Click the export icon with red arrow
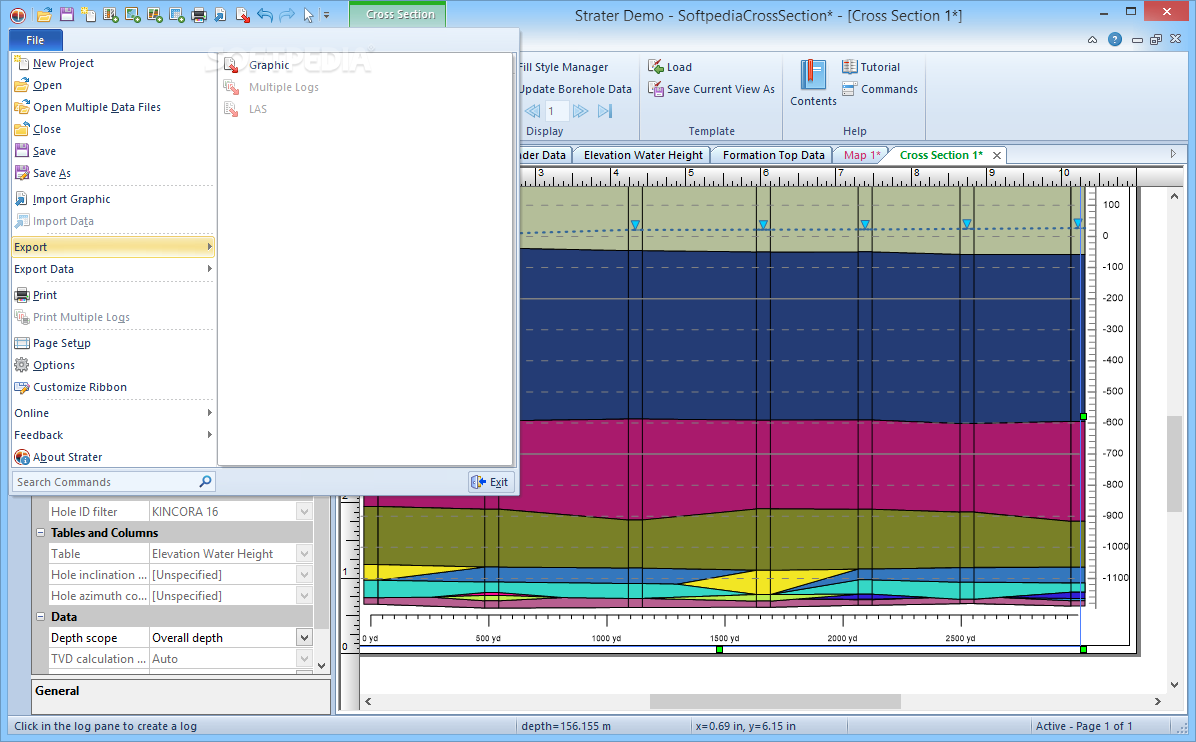Screen dimensions: 1196x742 [243, 14]
